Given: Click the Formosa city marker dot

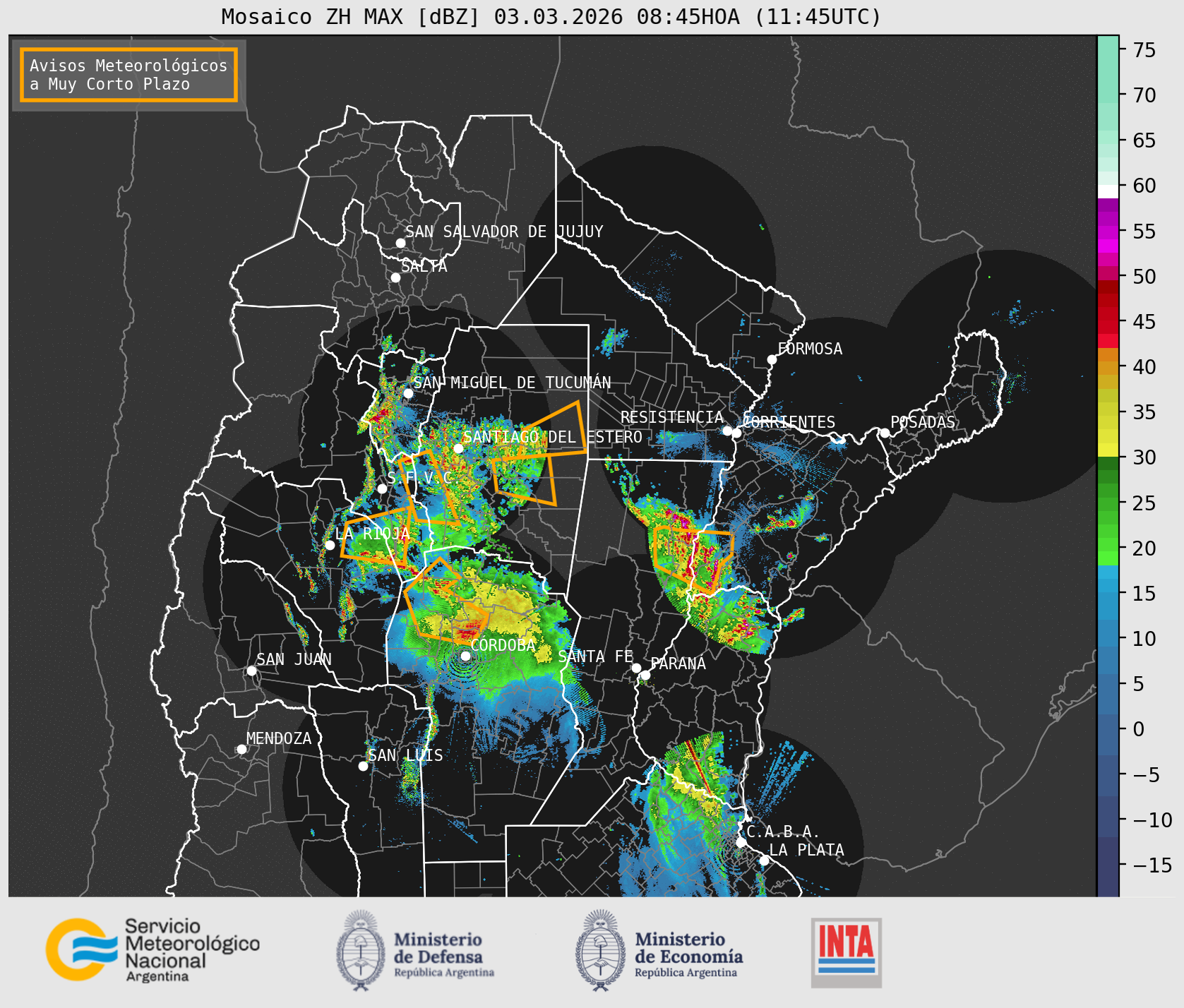Looking at the screenshot, I should coord(772,359).
